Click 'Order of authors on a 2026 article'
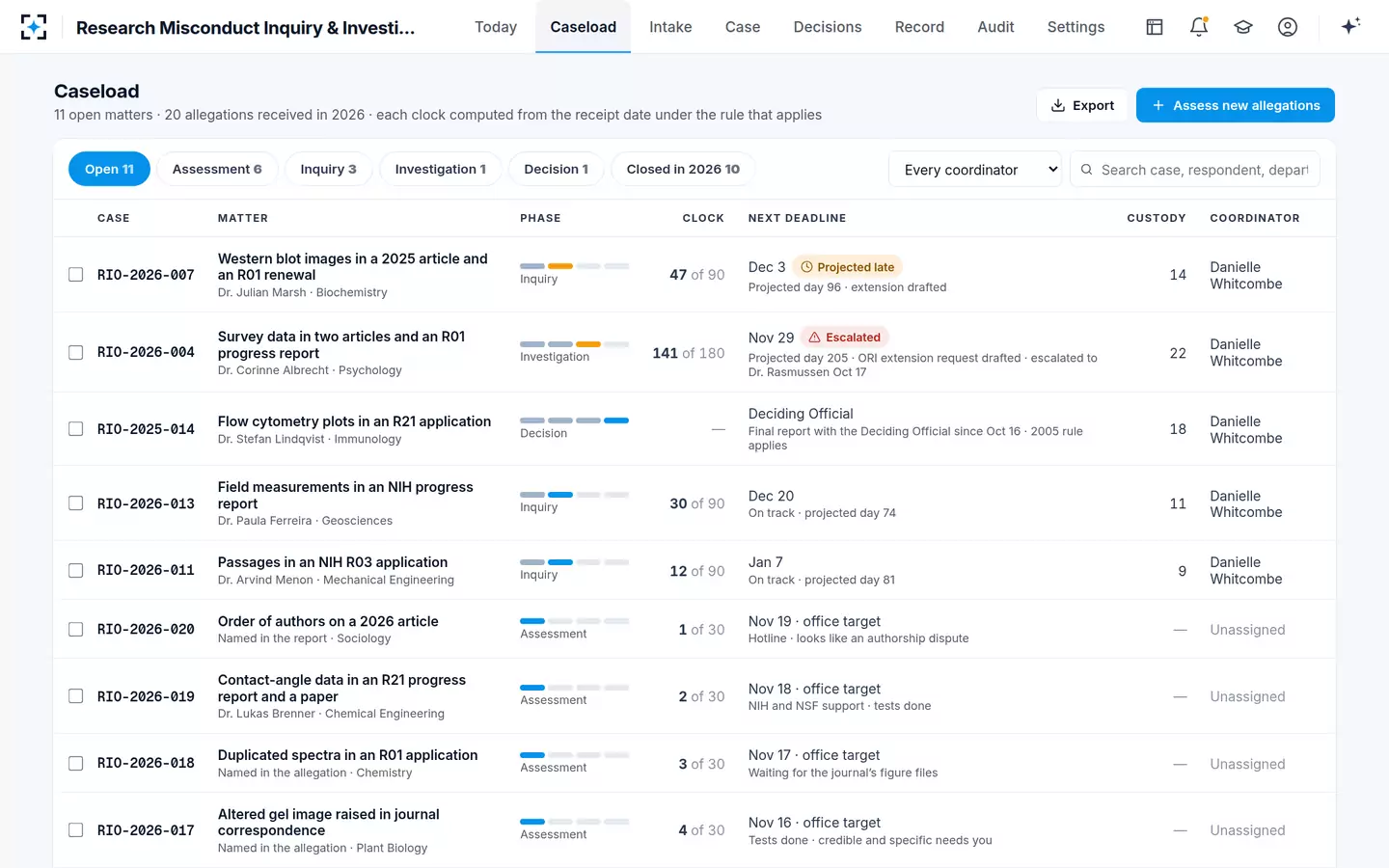The height and width of the screenshot is (868, 1389). point(328,621)
